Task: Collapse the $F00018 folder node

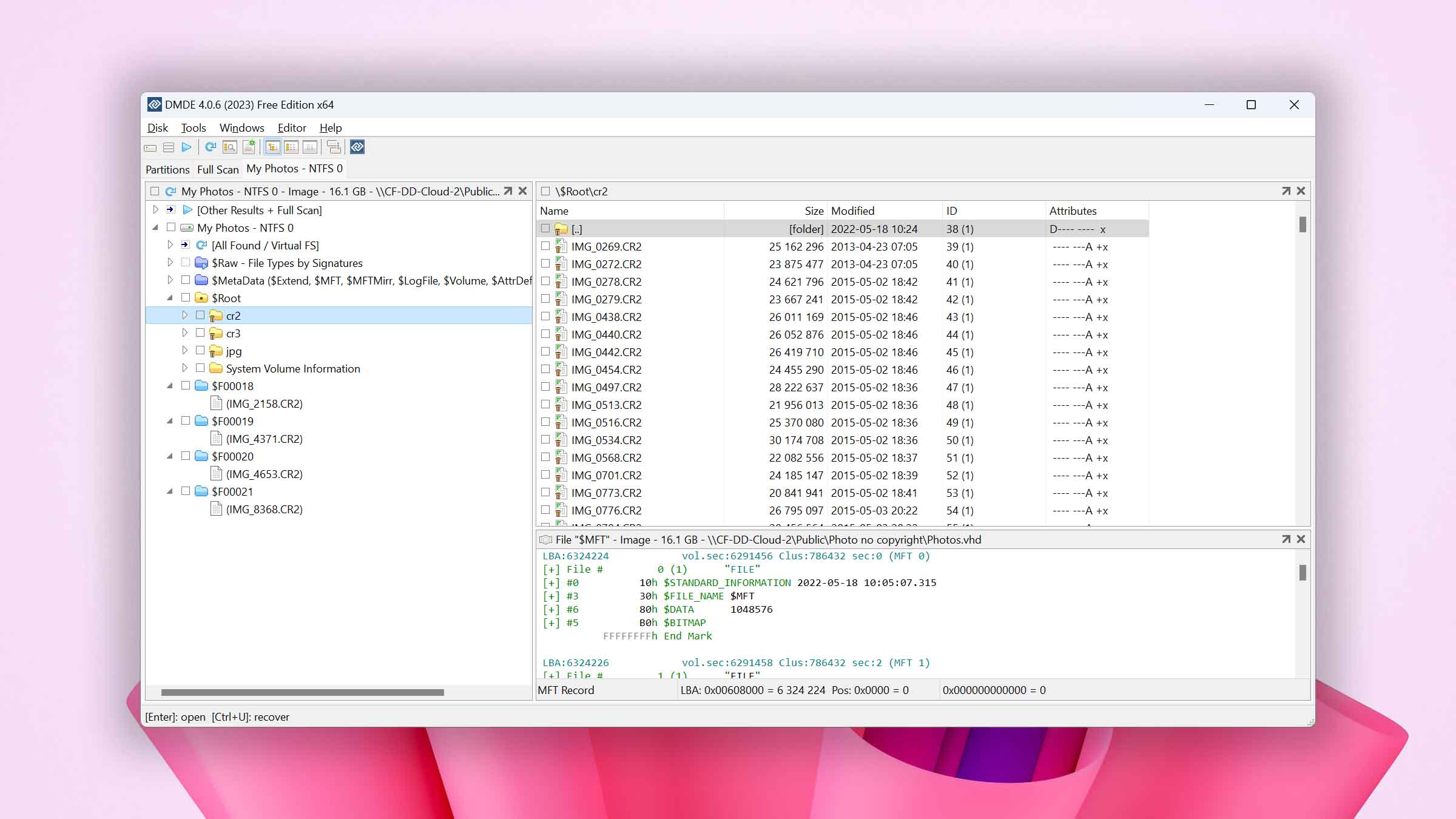Action: [170, 386]
